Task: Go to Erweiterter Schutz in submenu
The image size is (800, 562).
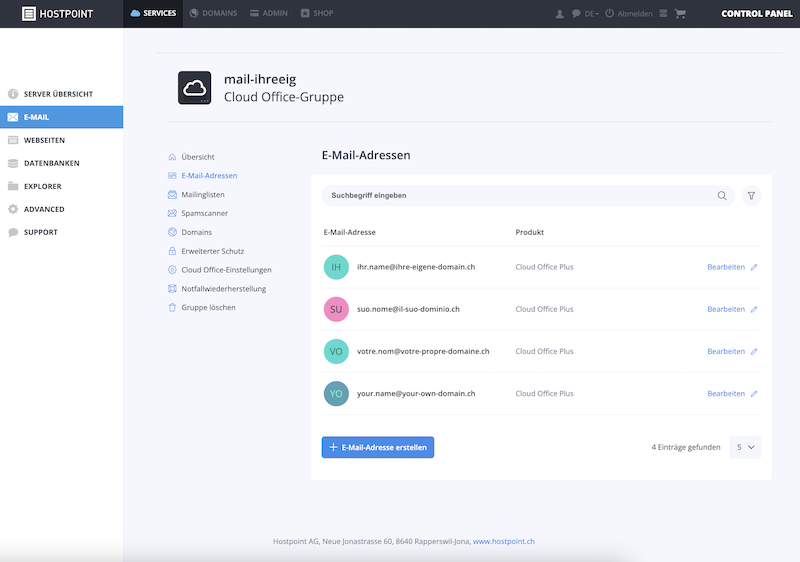Action: point(206,251)
